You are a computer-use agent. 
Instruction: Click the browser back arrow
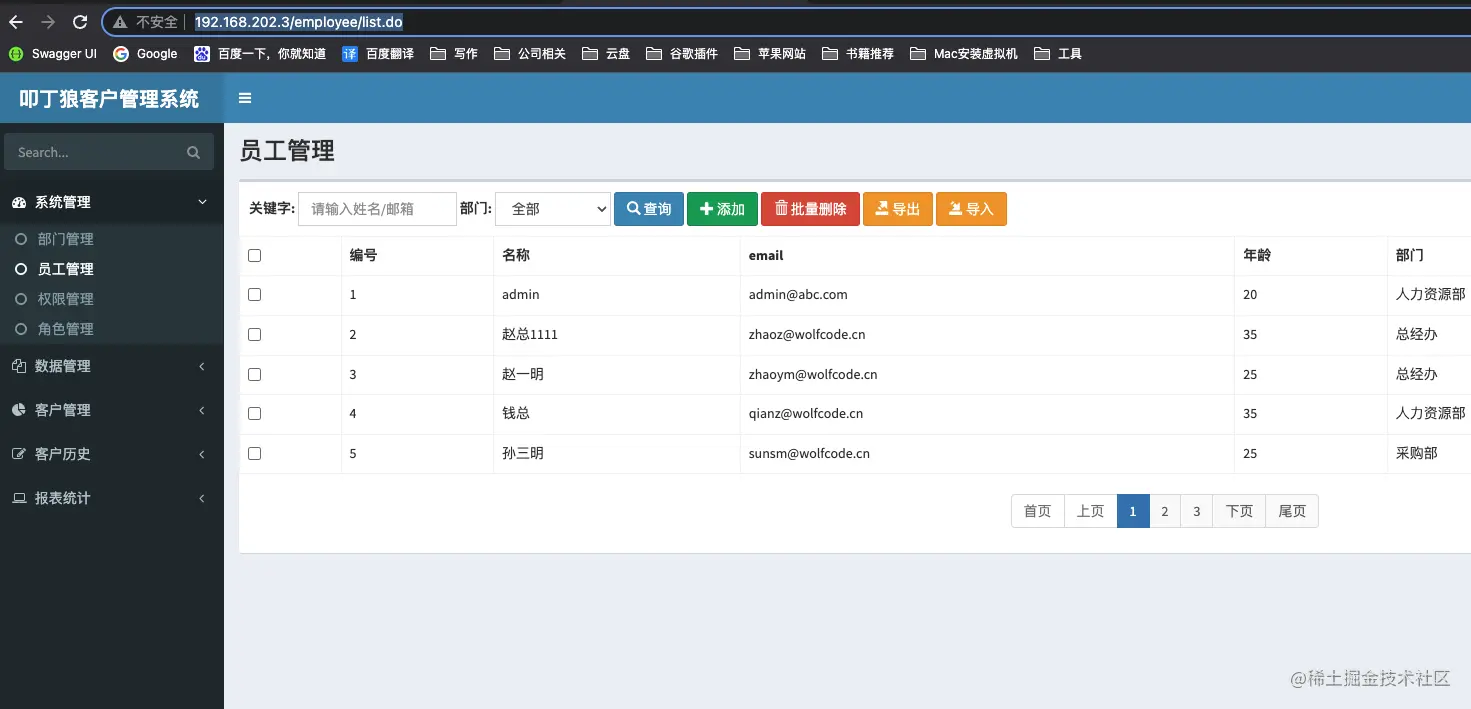pyautogui.click(x=16, y=22)
